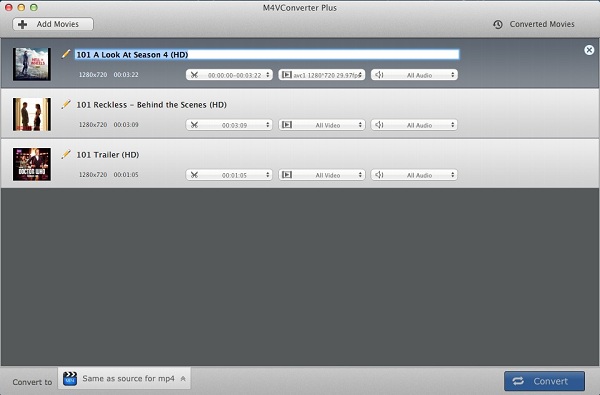Edit the '101 A Look At Season 4' title field

point(267,54)
